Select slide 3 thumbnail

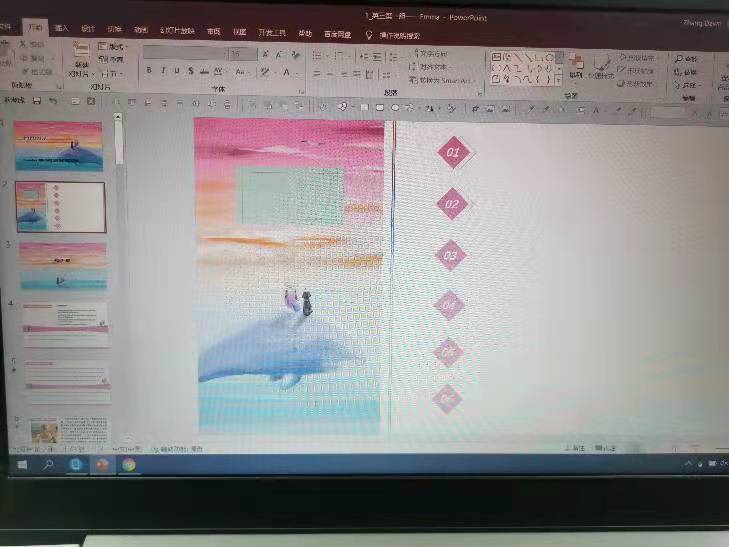point(63,265)
